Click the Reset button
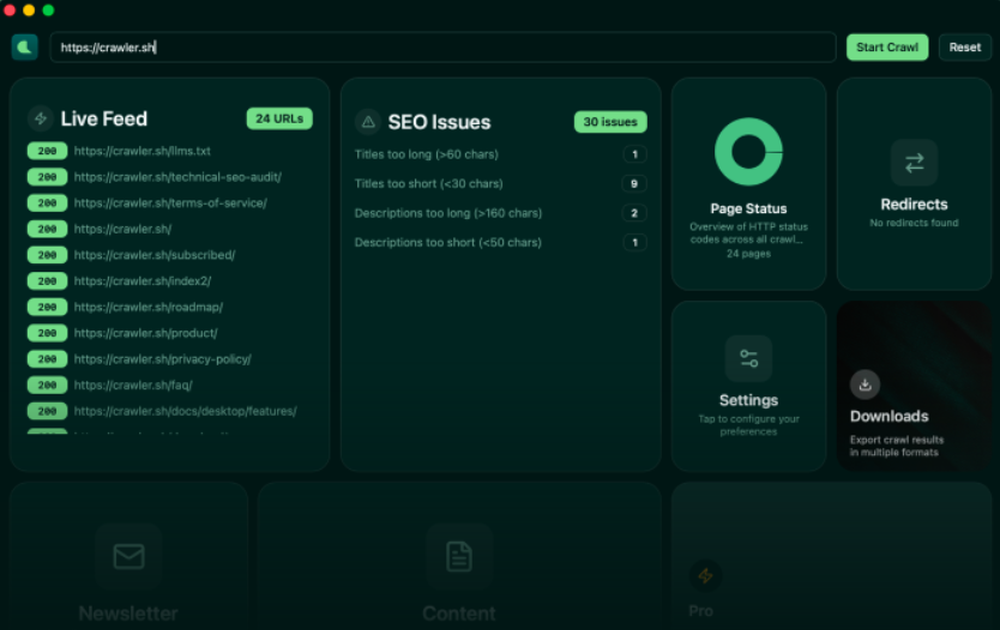This screenshot has width=1000, height=630. pos(964,46)
